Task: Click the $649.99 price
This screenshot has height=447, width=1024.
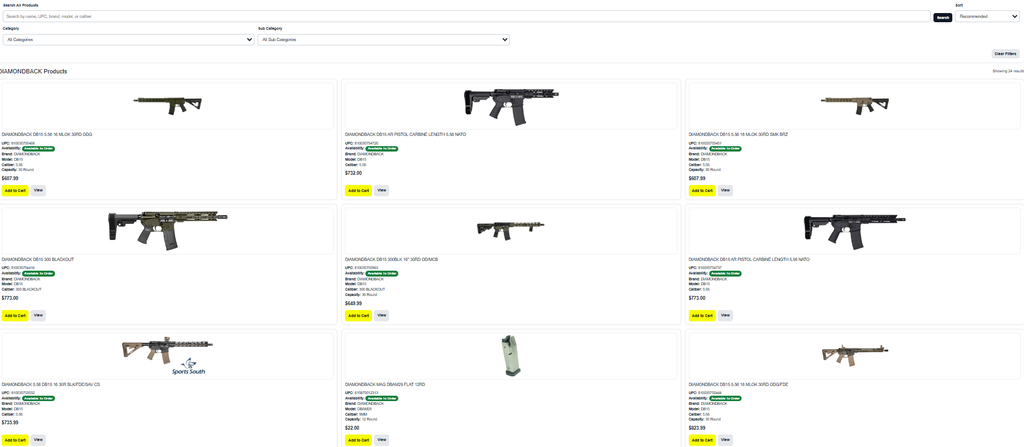Action: (353, 303)
